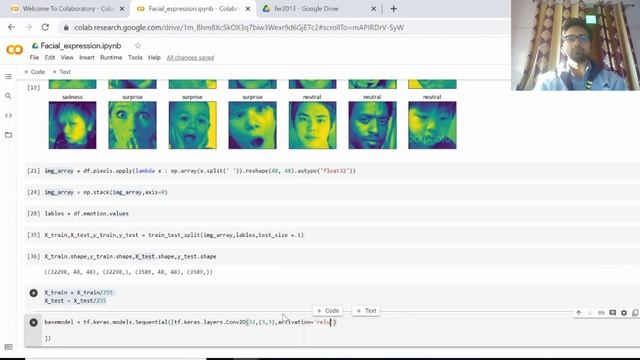The image size is (640, 360).
Task: Click the shapes output ((32298, 48, 48)...
Action: (x=129, y=272)
